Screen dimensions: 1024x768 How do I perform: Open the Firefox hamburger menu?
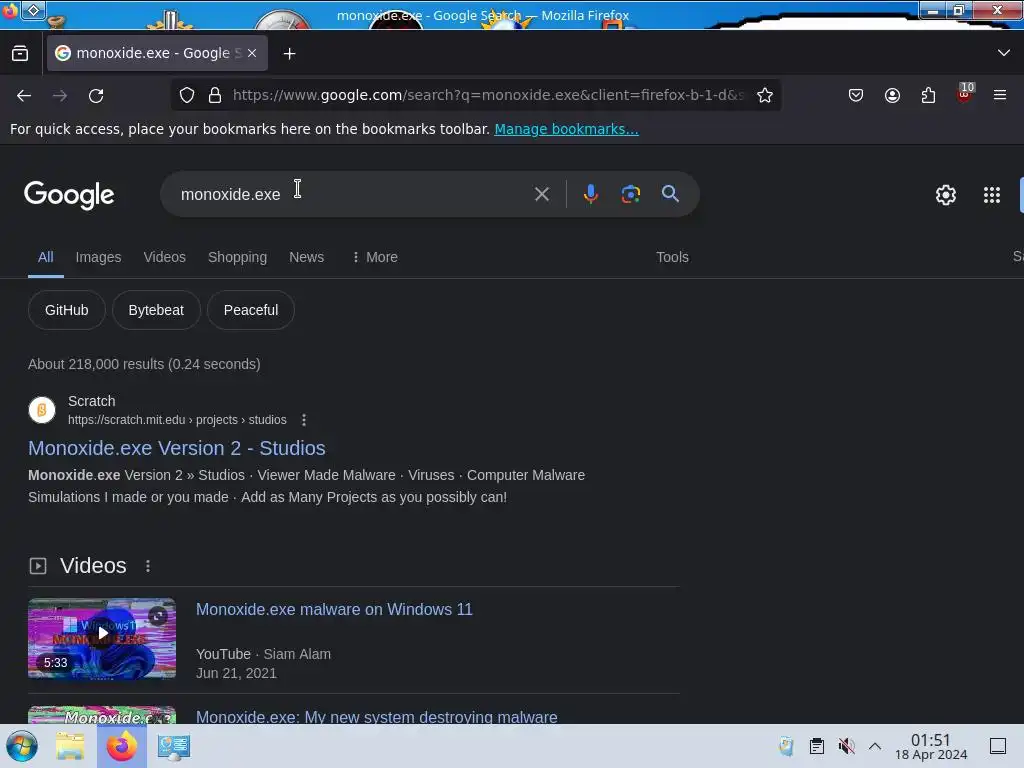(1000, 95)
